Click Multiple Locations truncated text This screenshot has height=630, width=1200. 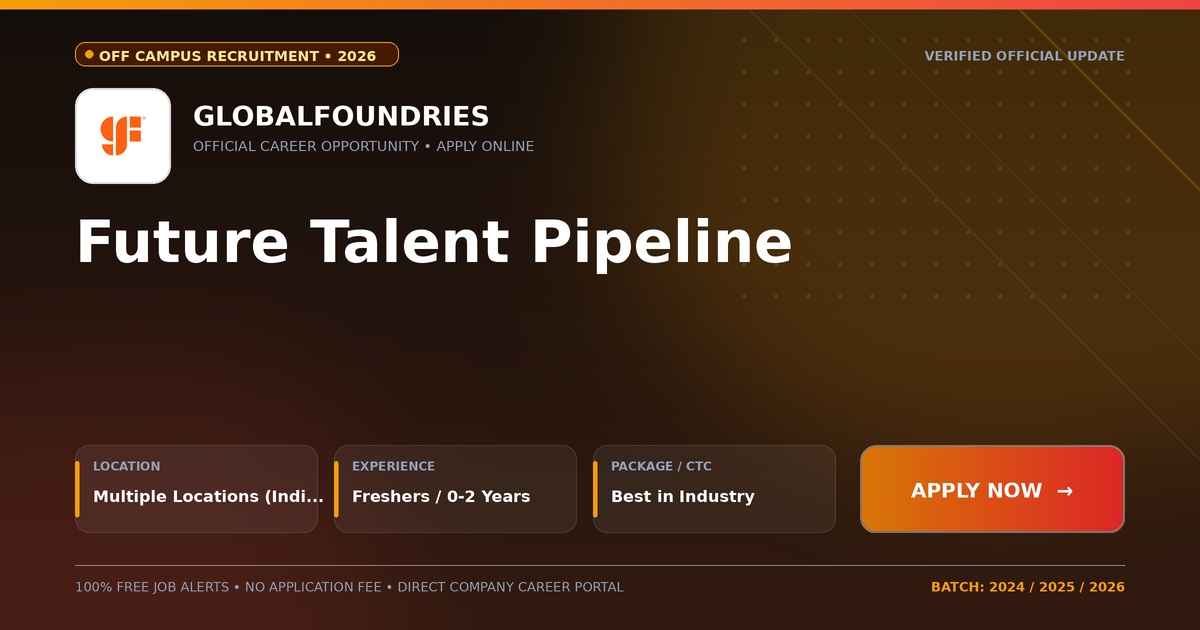click(208, 496)
